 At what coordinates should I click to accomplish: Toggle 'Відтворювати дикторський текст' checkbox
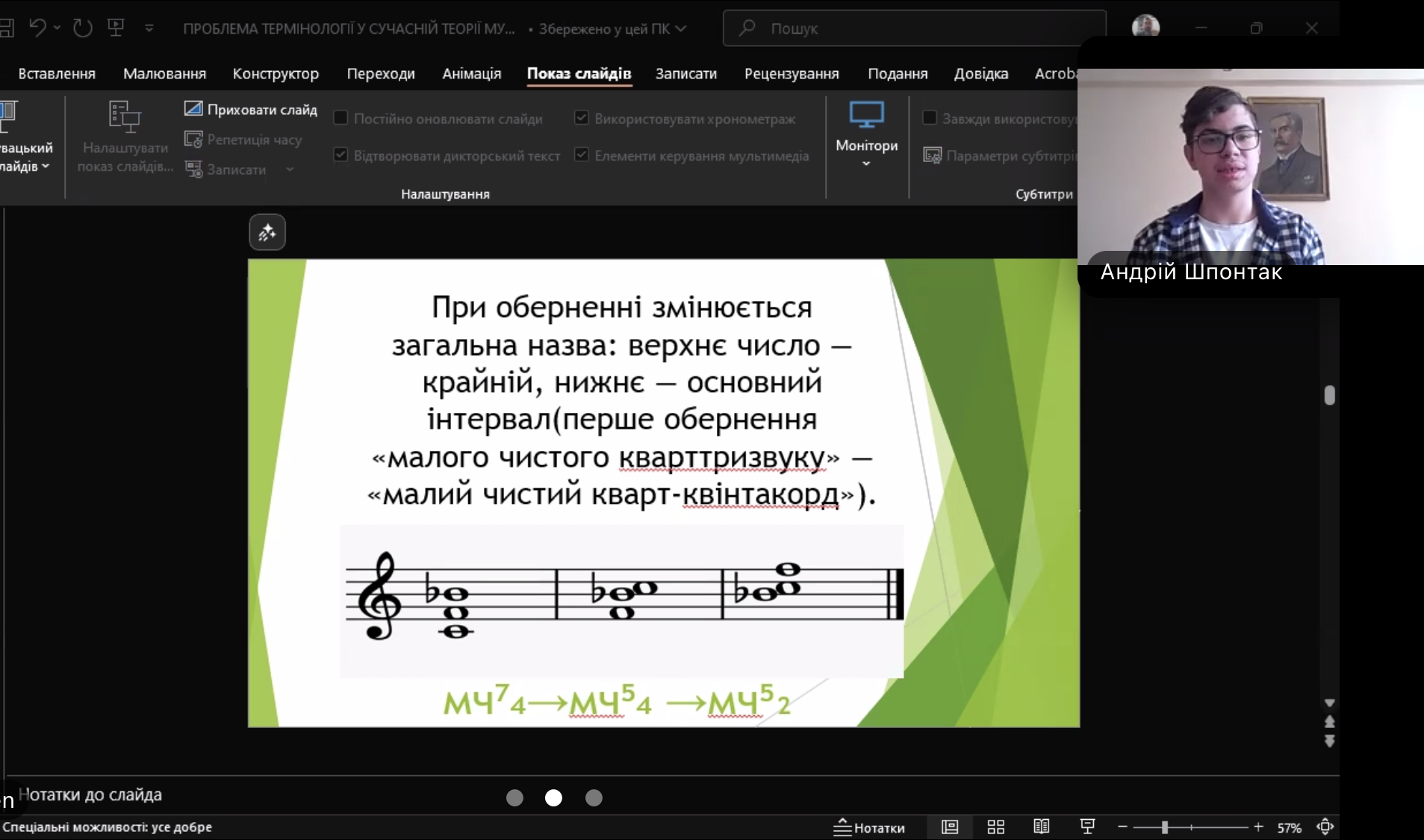341,155
